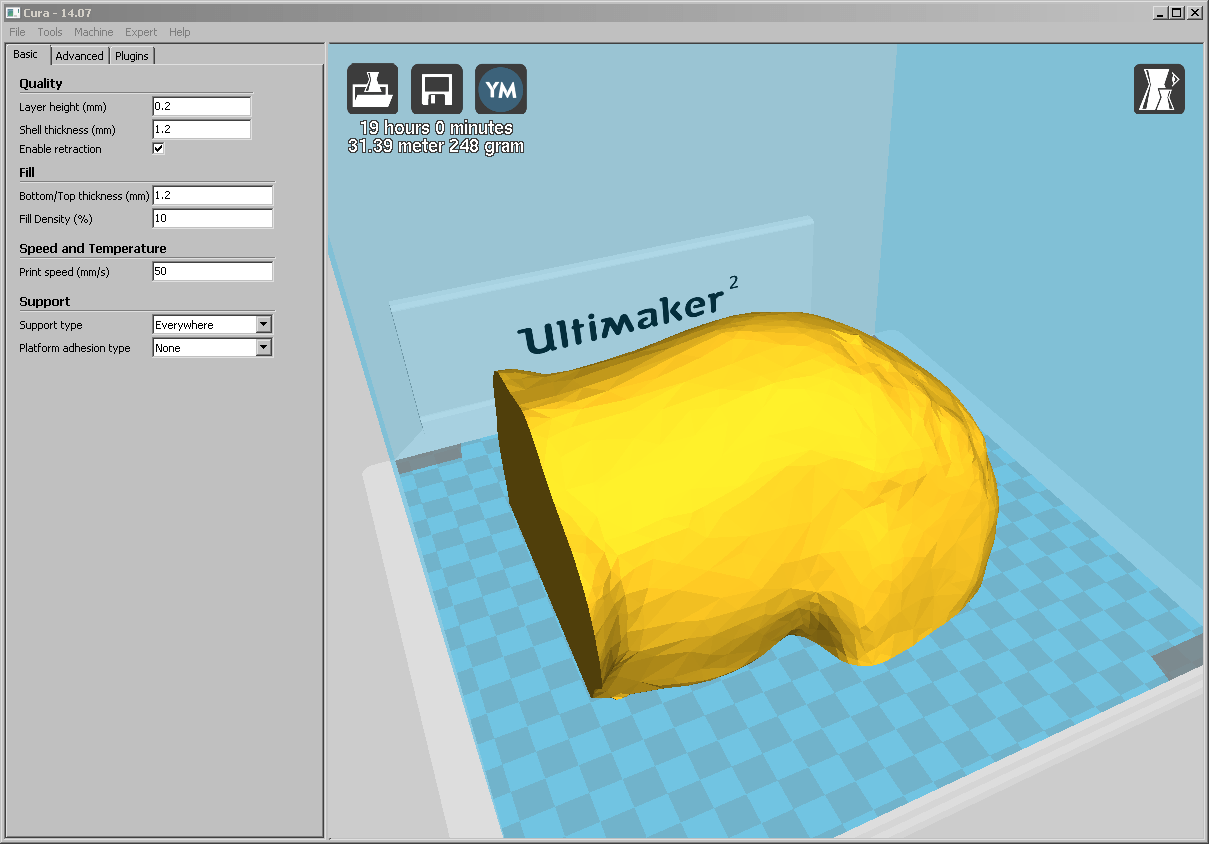The height and width of the screenshot is (844, 1209).
Task: Click the 'Print speed (mm/s)' label
Action: [64, 272]
